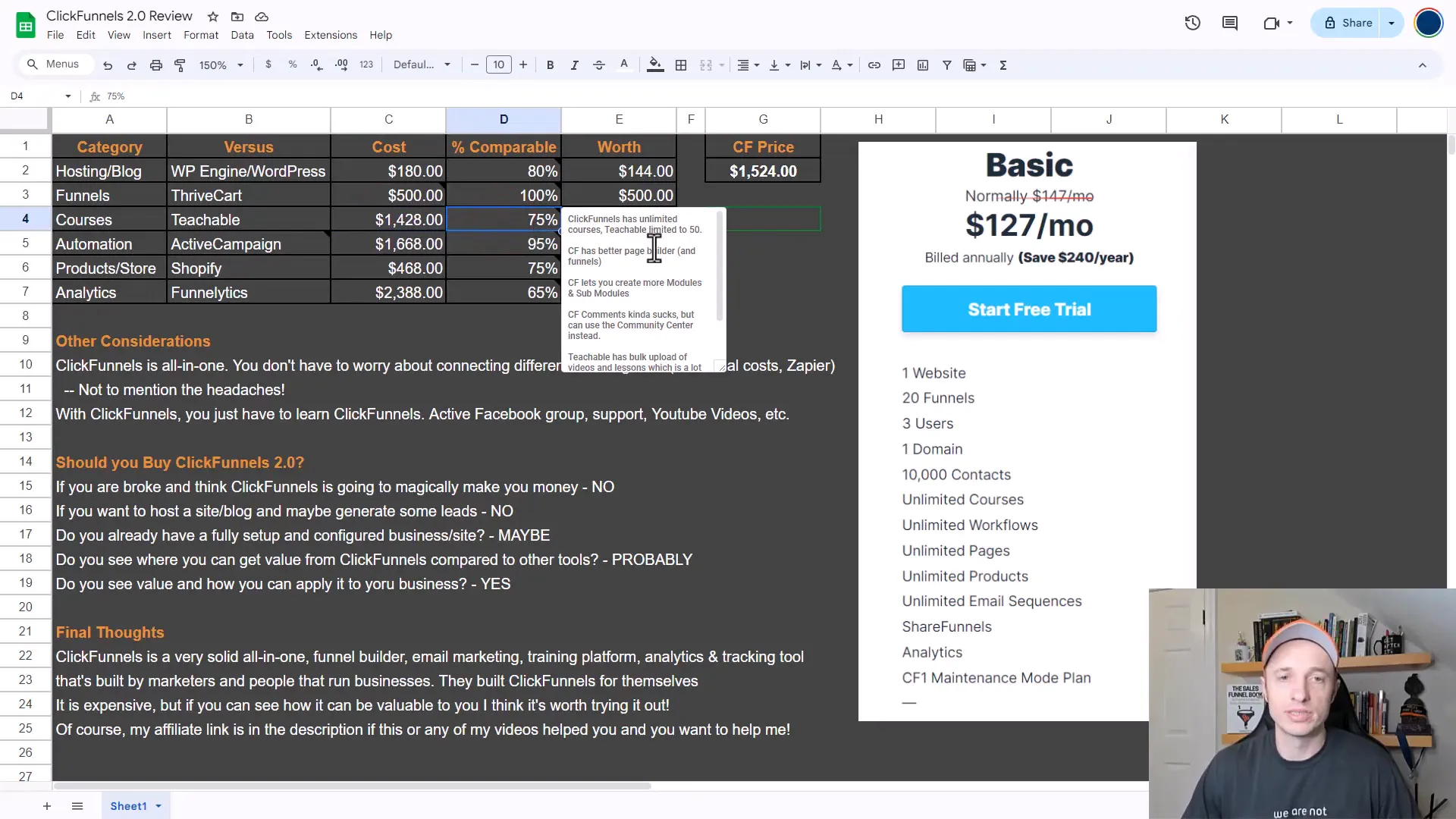Open Google account avatar

1429,23
